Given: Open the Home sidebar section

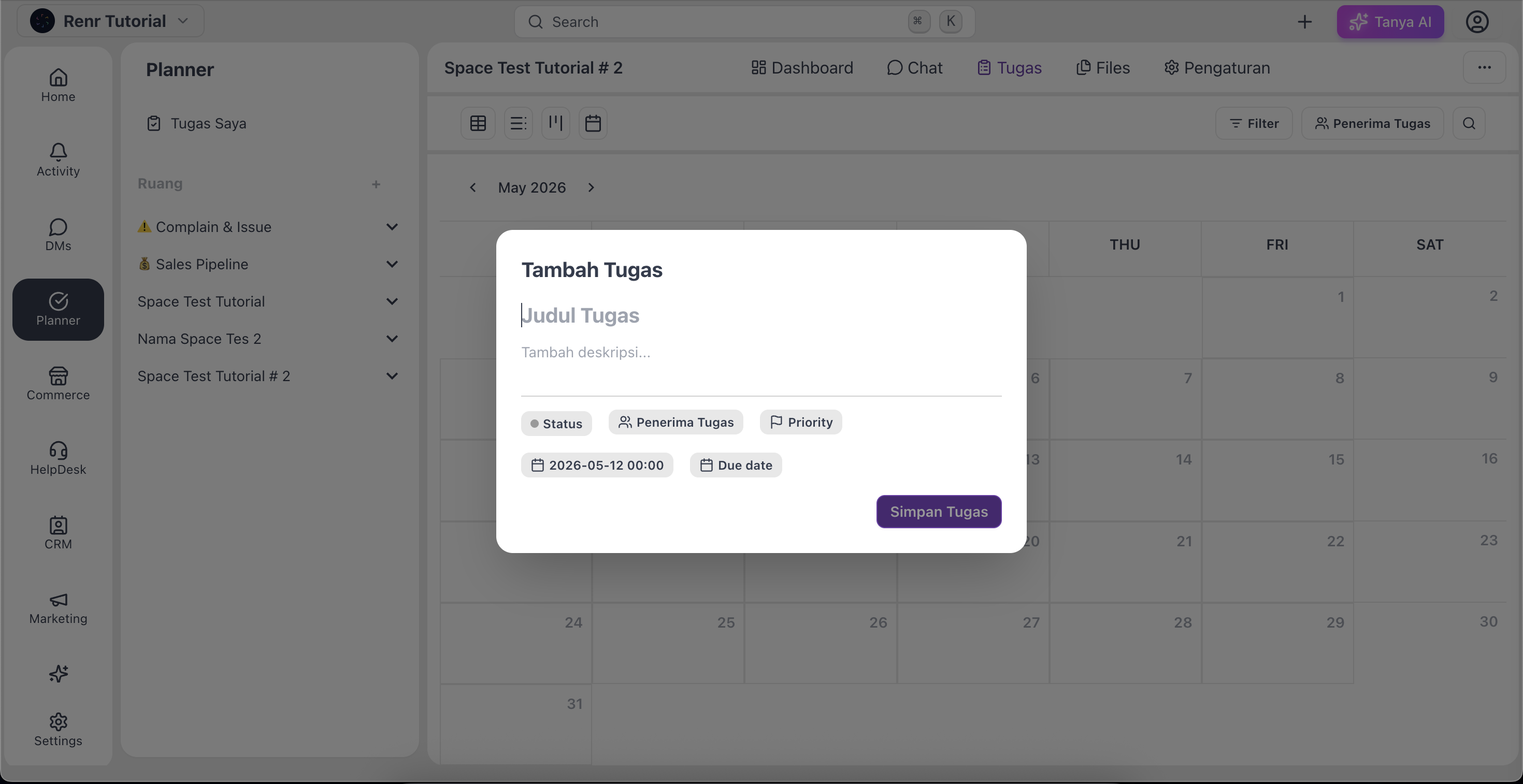Looking at the screenshot, I should [58, 85].
